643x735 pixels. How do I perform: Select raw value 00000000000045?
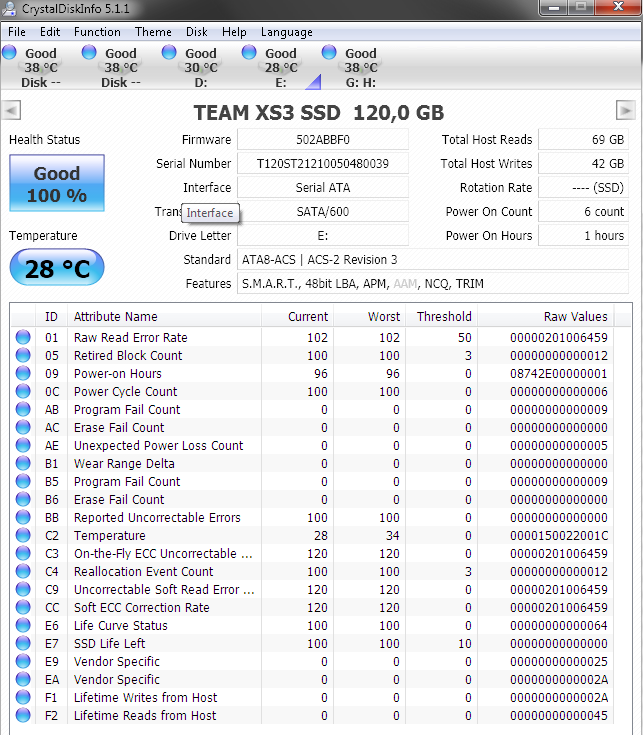point(559,715)
